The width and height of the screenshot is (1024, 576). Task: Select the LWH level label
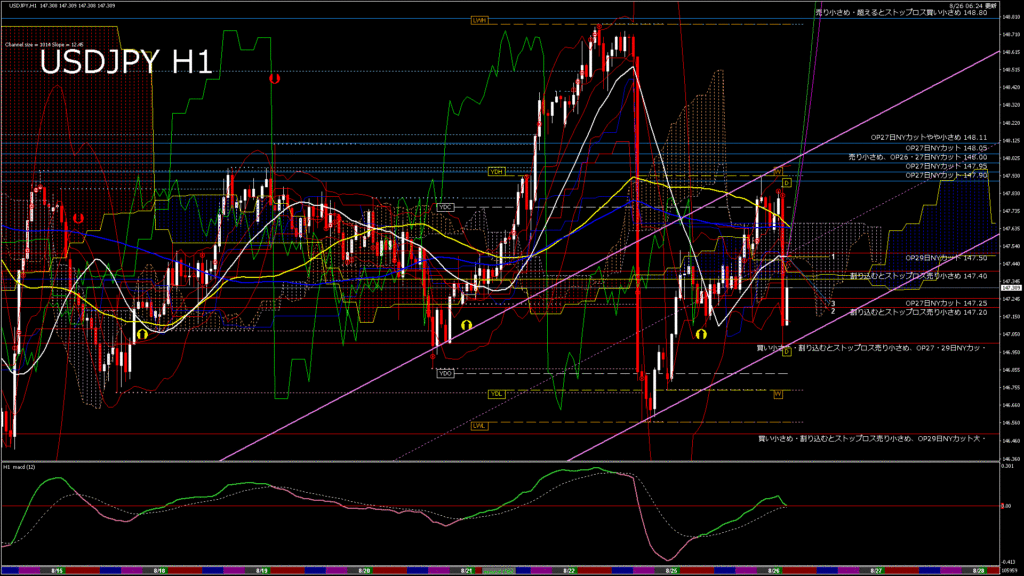click(x=479, y=20)
